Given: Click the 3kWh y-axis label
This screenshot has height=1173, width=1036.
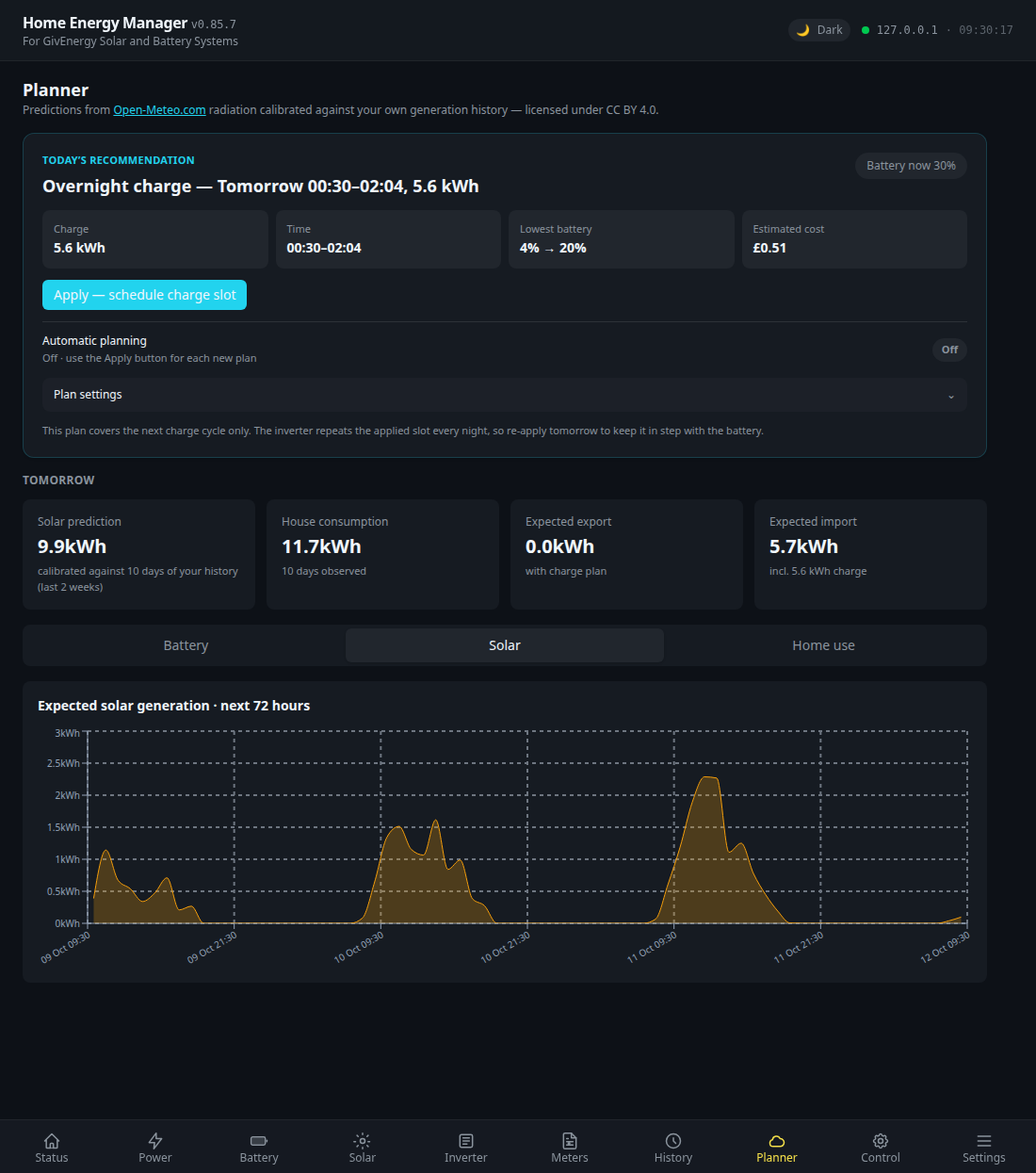Looking at the screenshot, I should point(67,733).
